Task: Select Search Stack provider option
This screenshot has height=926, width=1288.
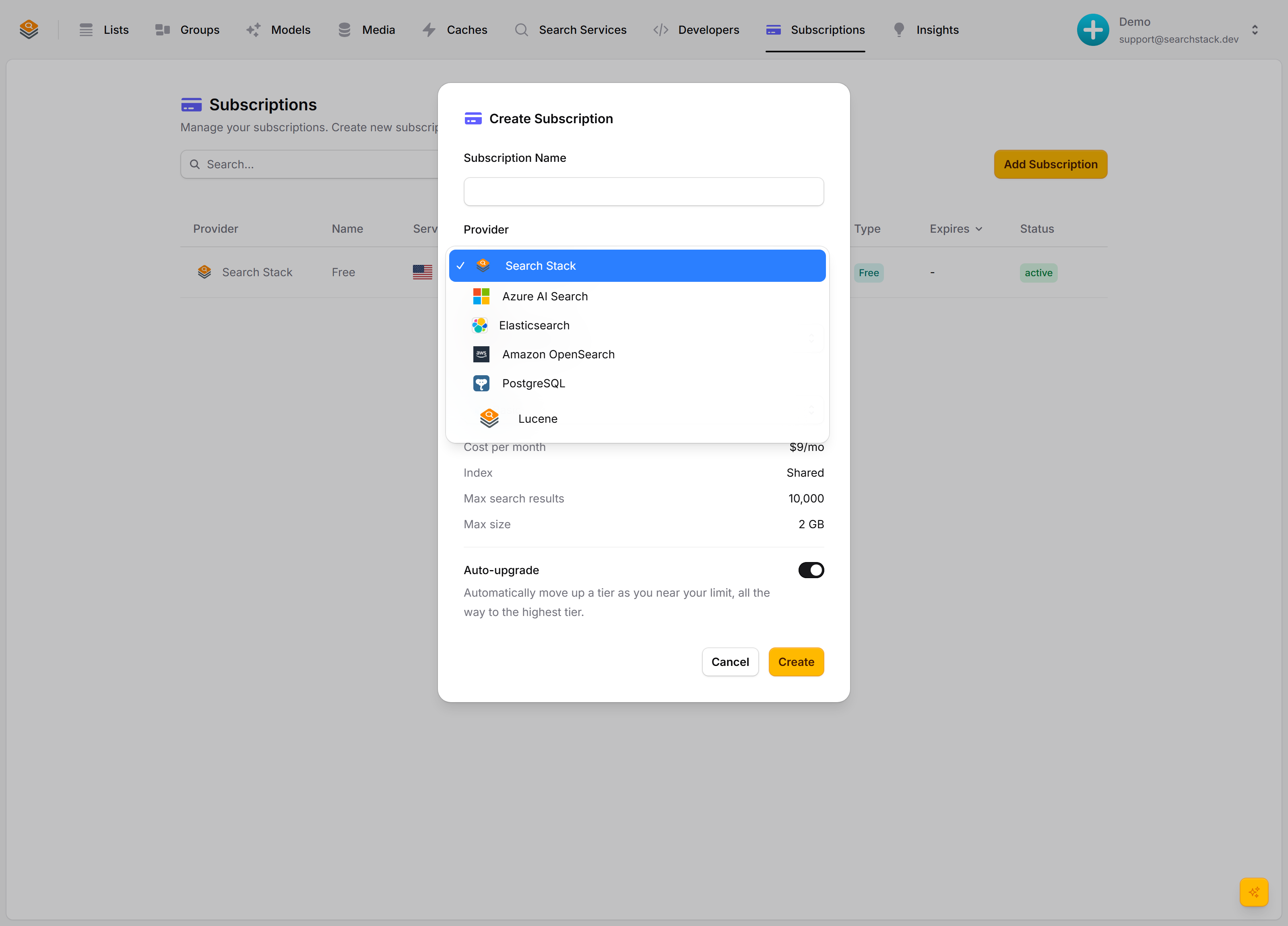Action: coord(637,265)
